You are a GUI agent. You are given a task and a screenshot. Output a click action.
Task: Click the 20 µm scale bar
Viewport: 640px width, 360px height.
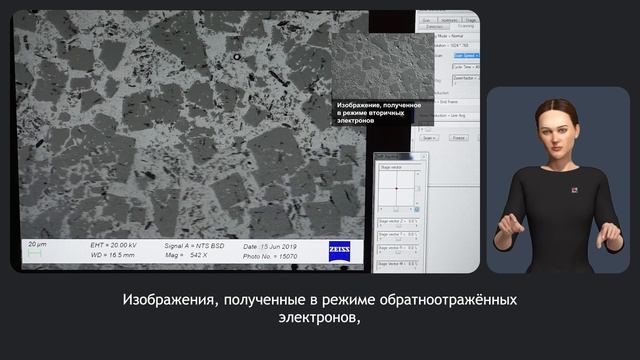(x=35, y=253)
